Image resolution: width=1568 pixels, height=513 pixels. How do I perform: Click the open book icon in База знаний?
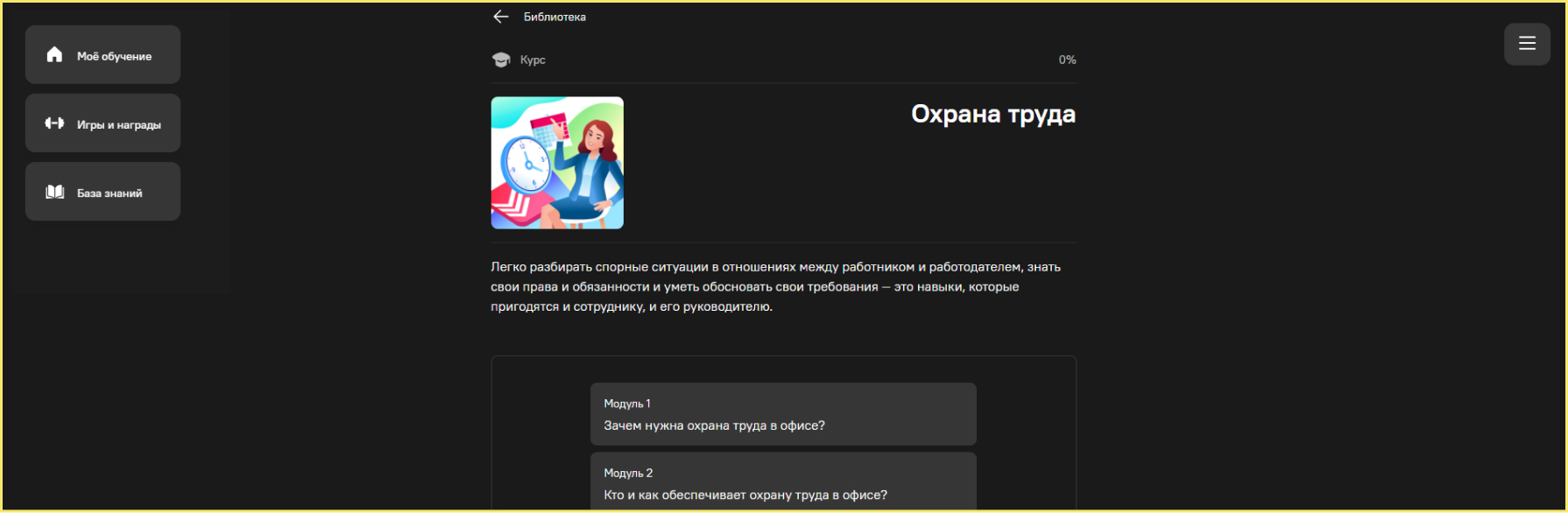(x=54, y=192)
